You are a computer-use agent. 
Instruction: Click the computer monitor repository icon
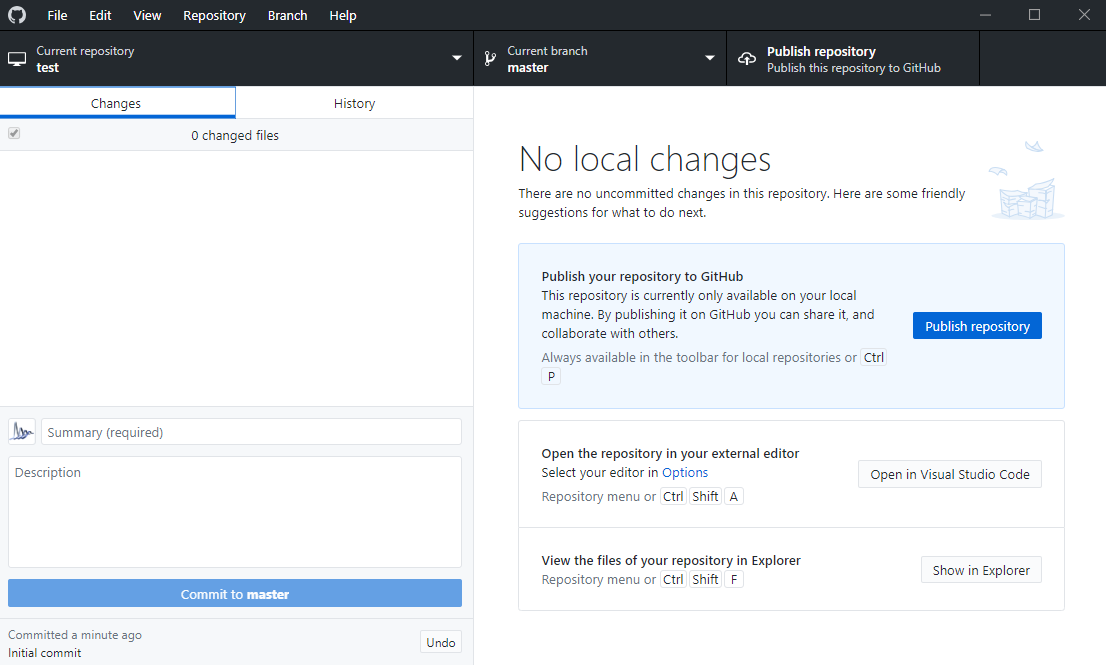tap(17, 59)
